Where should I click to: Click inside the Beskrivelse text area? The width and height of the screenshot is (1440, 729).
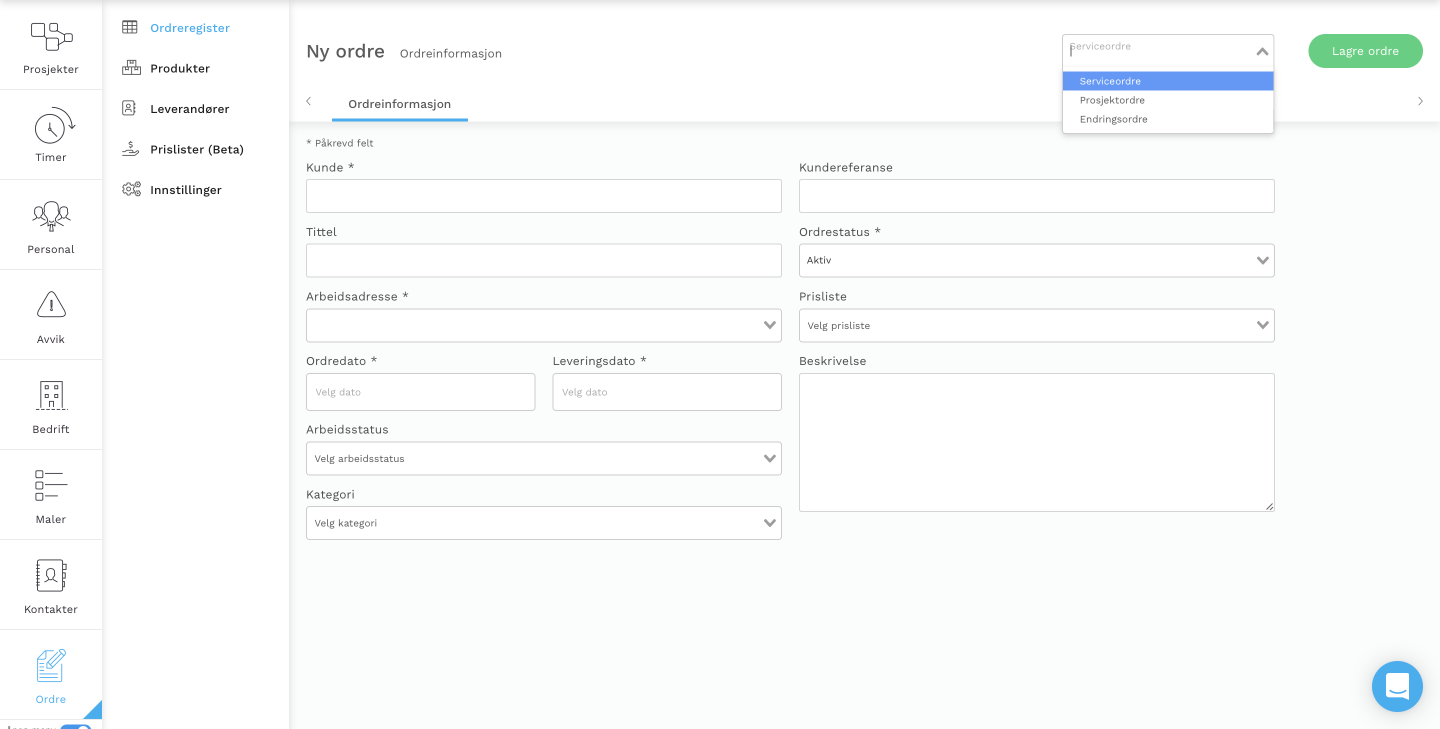point(1037,443)
